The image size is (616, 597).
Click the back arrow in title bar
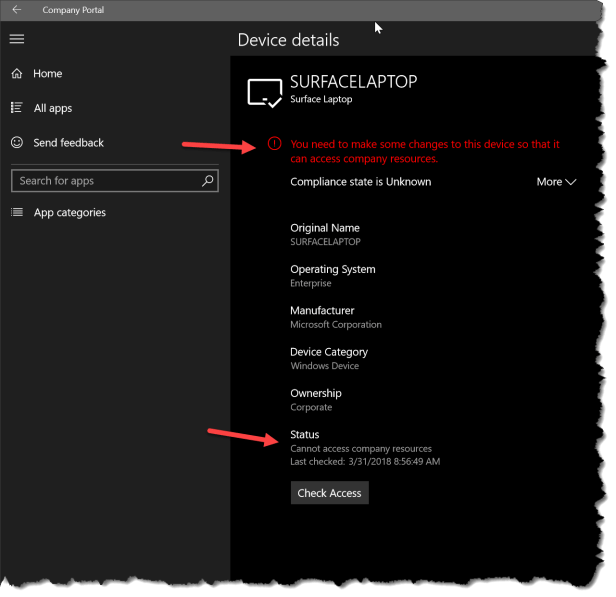[x=16, y=9]
